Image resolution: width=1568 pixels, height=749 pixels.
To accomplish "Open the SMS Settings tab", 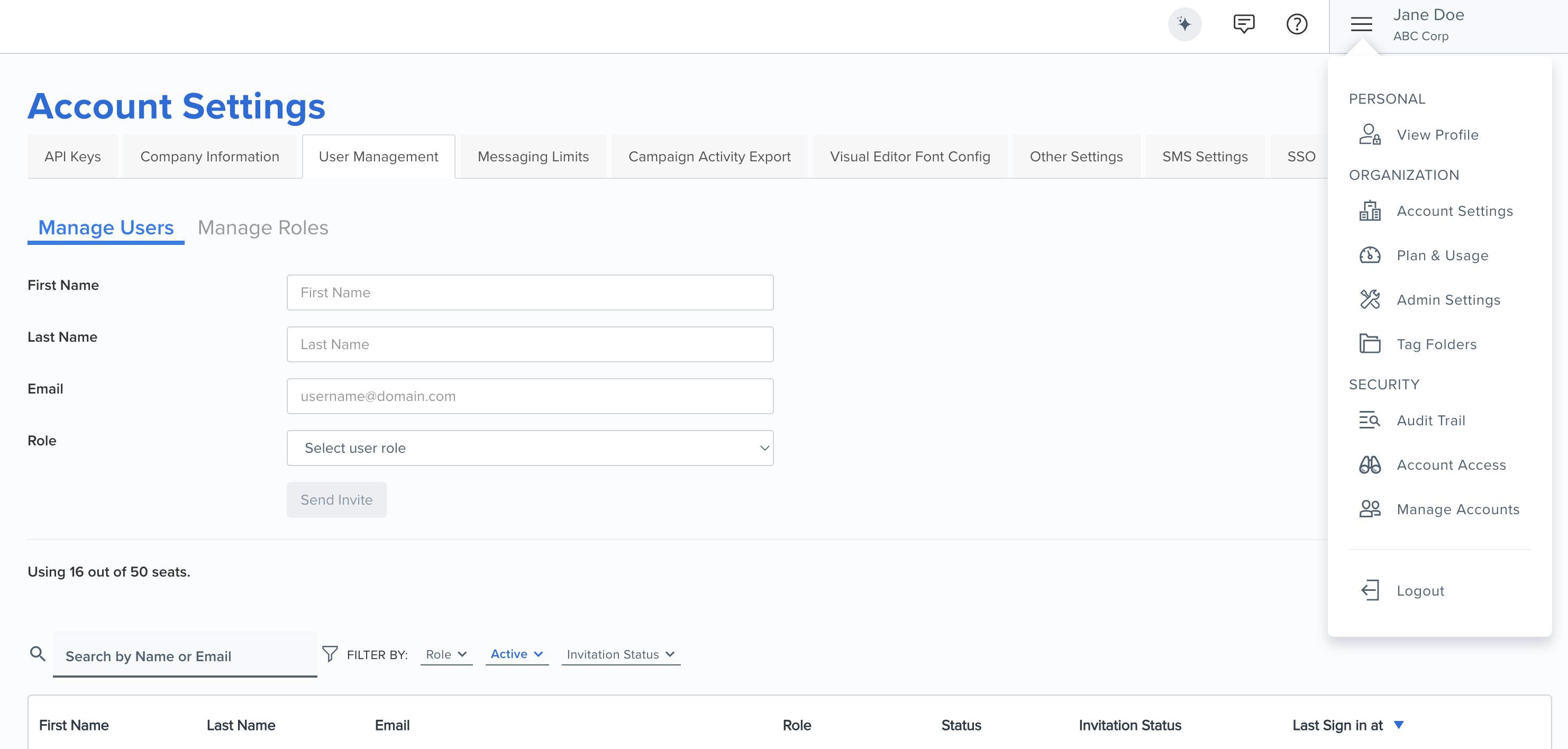I will point(1204,157).
